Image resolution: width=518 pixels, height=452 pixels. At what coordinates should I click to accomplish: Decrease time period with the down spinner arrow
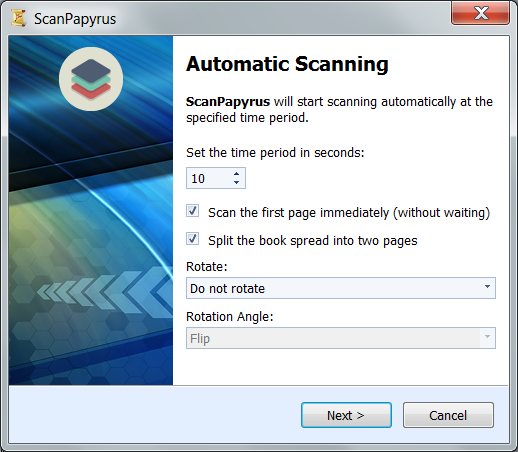click(236, 182)
